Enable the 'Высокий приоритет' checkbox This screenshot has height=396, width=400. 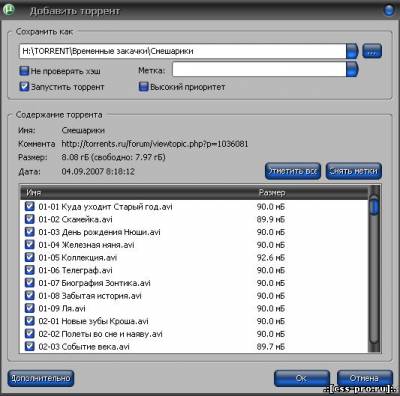(143, 87)
